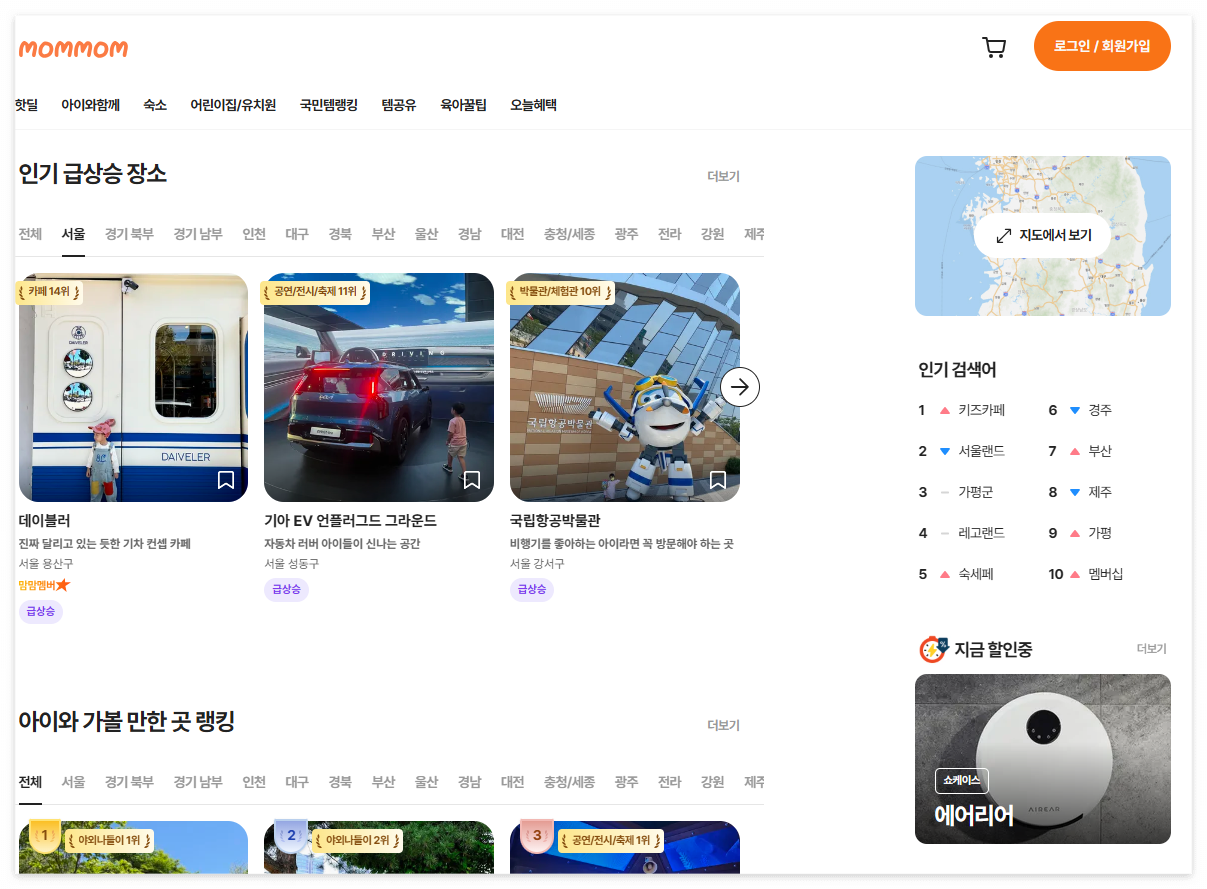Screen dimensions: 1207x889
Task: Open the 지도에서 보기 map button
Action: pyautogui.click(x=1042, y=236)
